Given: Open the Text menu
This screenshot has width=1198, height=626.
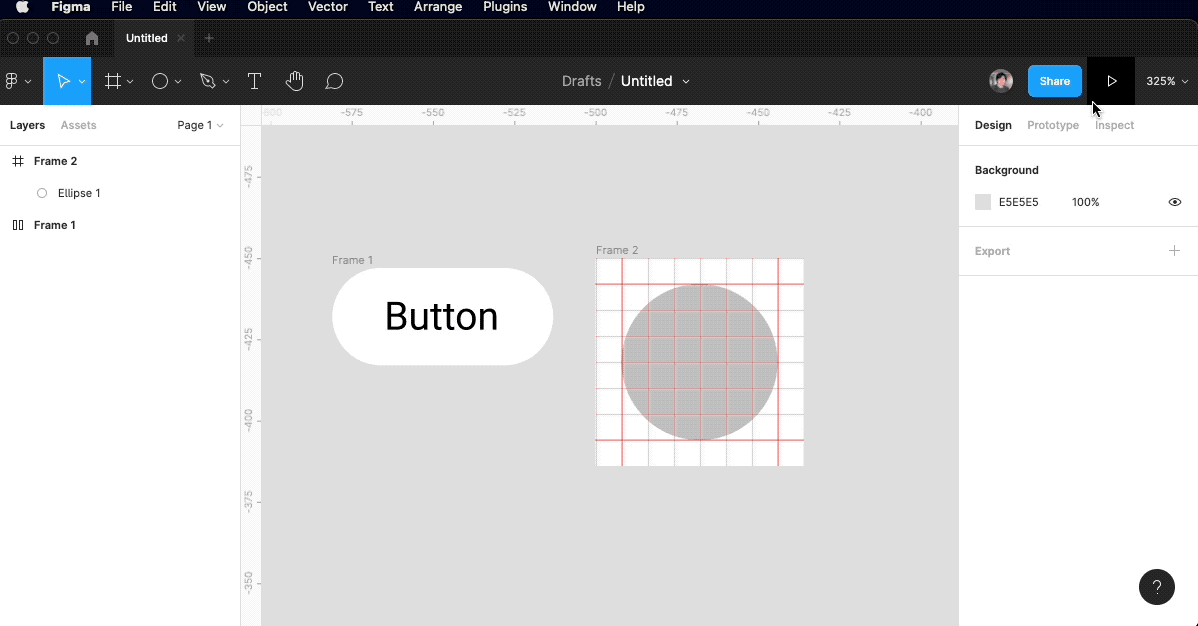Looking at the screenshot, I should pos(380,7).
